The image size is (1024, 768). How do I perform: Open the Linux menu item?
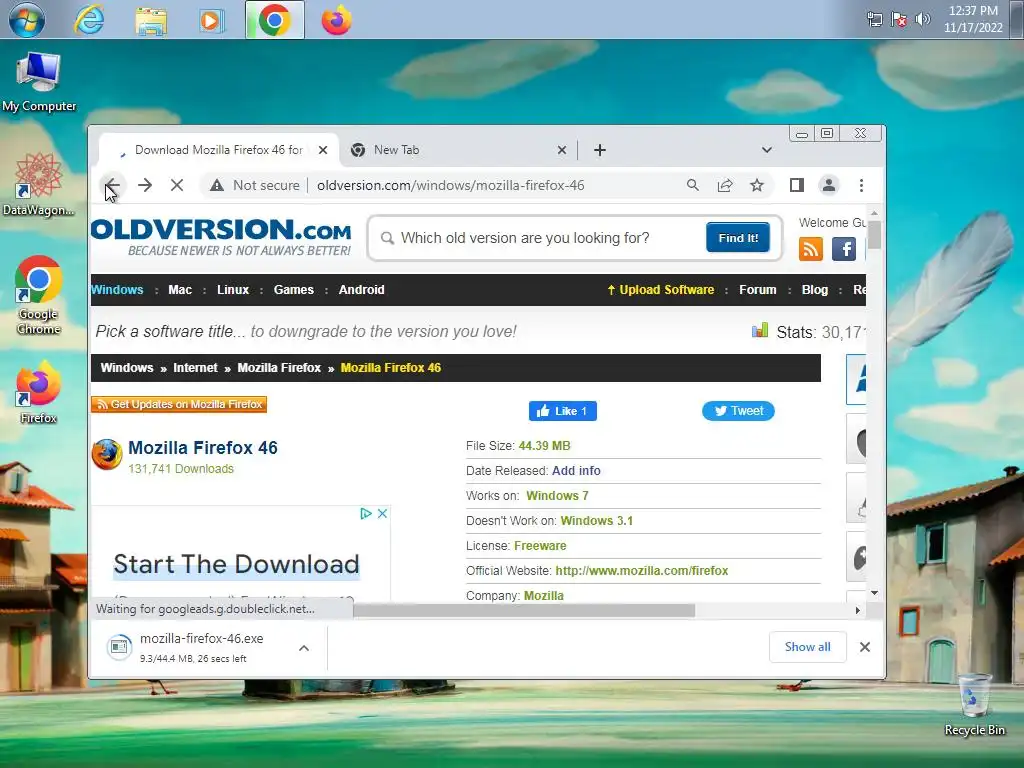(x=233, y=290)
